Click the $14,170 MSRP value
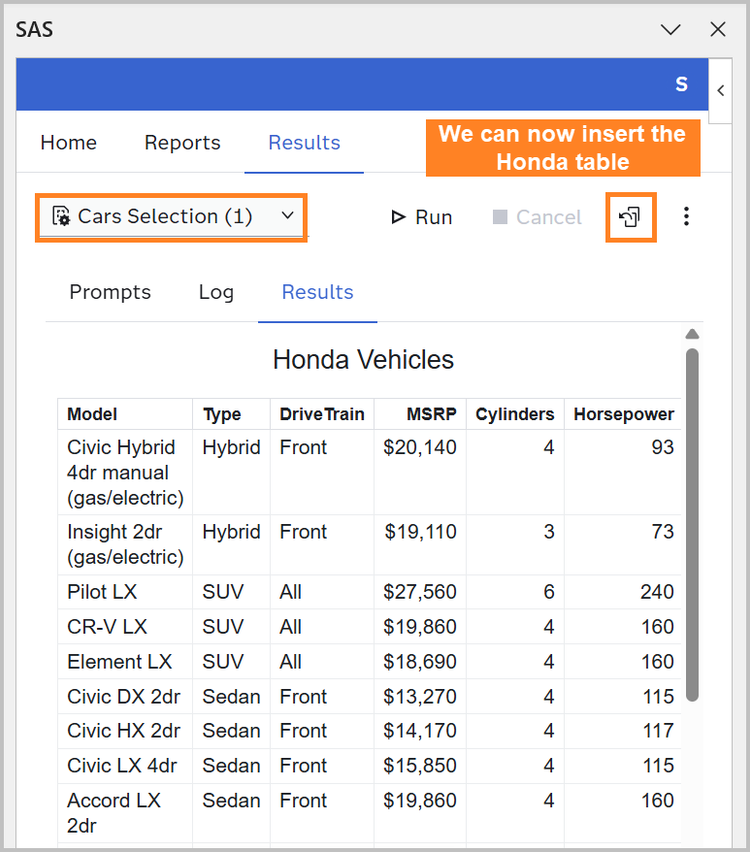The height and width of the screenshot is (852, 750). [x=420, y=731]
